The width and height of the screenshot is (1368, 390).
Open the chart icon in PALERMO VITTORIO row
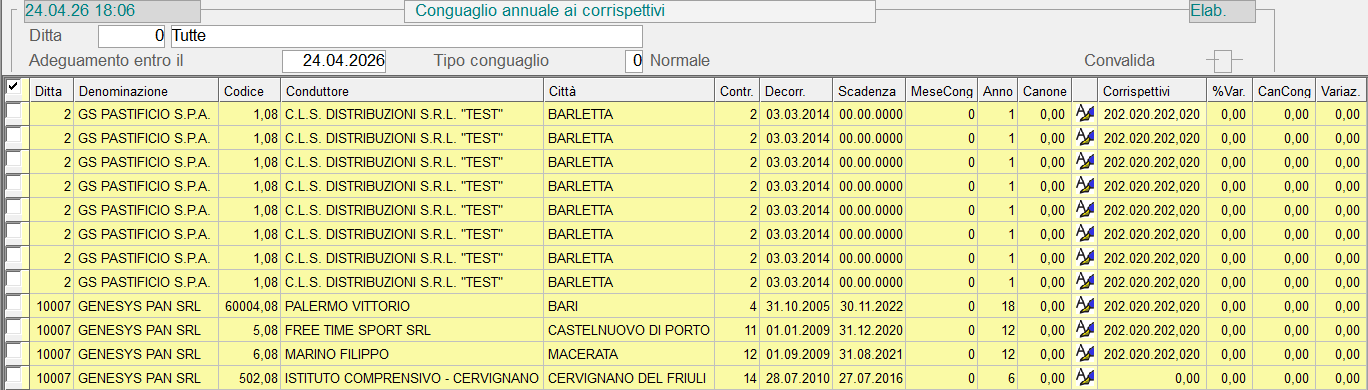tap(1085, 306)
